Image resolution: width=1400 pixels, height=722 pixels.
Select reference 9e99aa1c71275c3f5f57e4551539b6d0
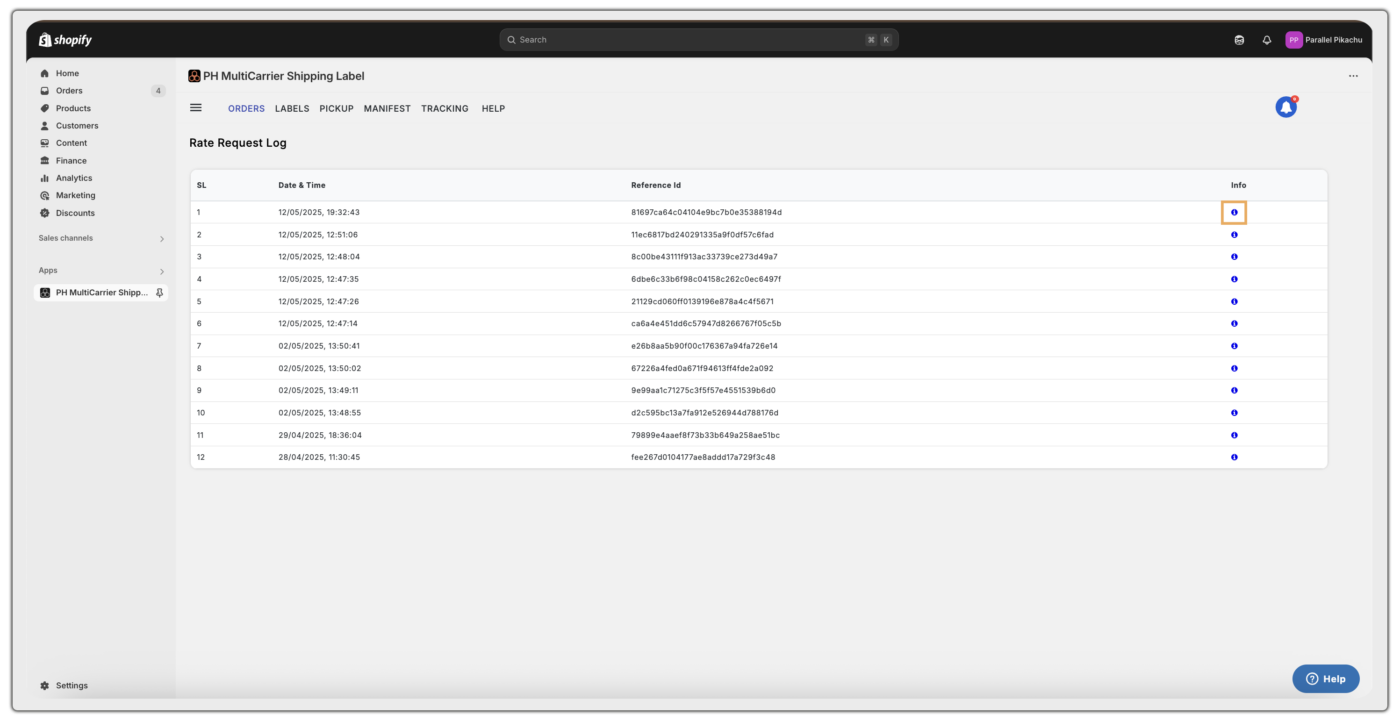point(703,390)
